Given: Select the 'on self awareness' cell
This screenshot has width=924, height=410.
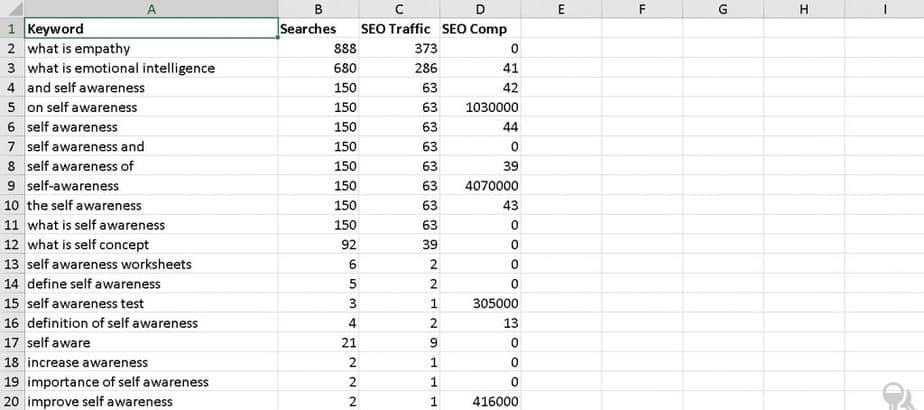Looking at the screenshot, I should pyautogui.click(x=151, y=107).
